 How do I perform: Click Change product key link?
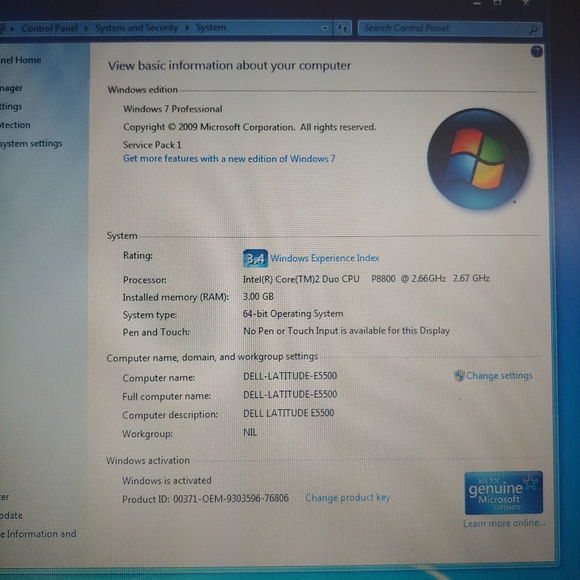tap(348, 498)
